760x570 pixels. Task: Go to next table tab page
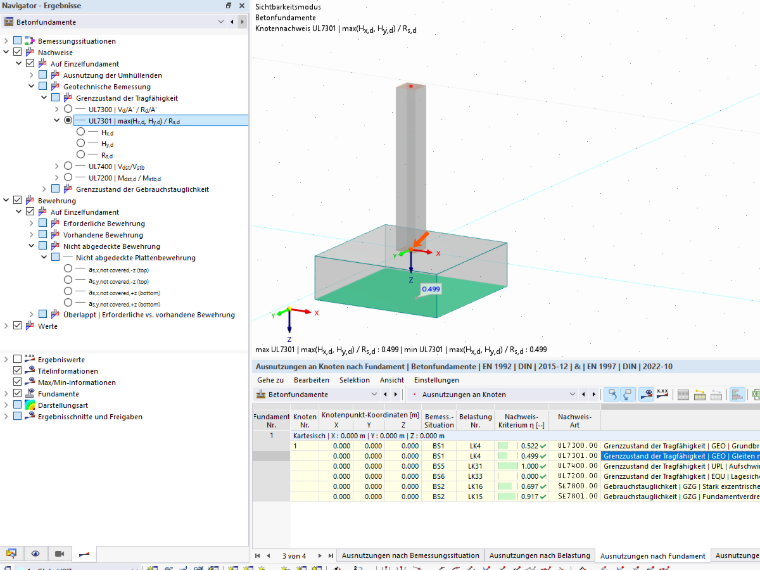tap(320, 555)
